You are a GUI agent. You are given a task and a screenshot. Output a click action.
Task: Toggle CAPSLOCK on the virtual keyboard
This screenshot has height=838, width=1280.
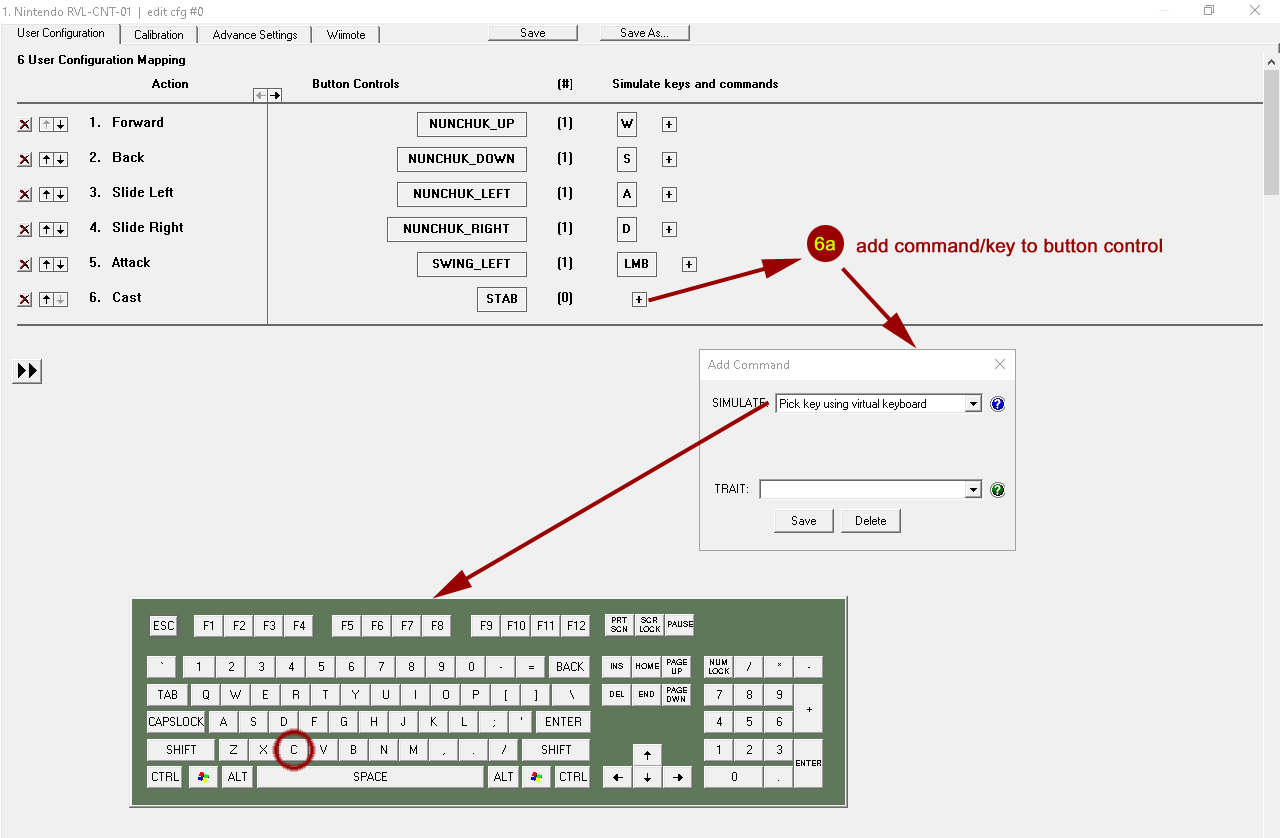[x=176, y=721]
